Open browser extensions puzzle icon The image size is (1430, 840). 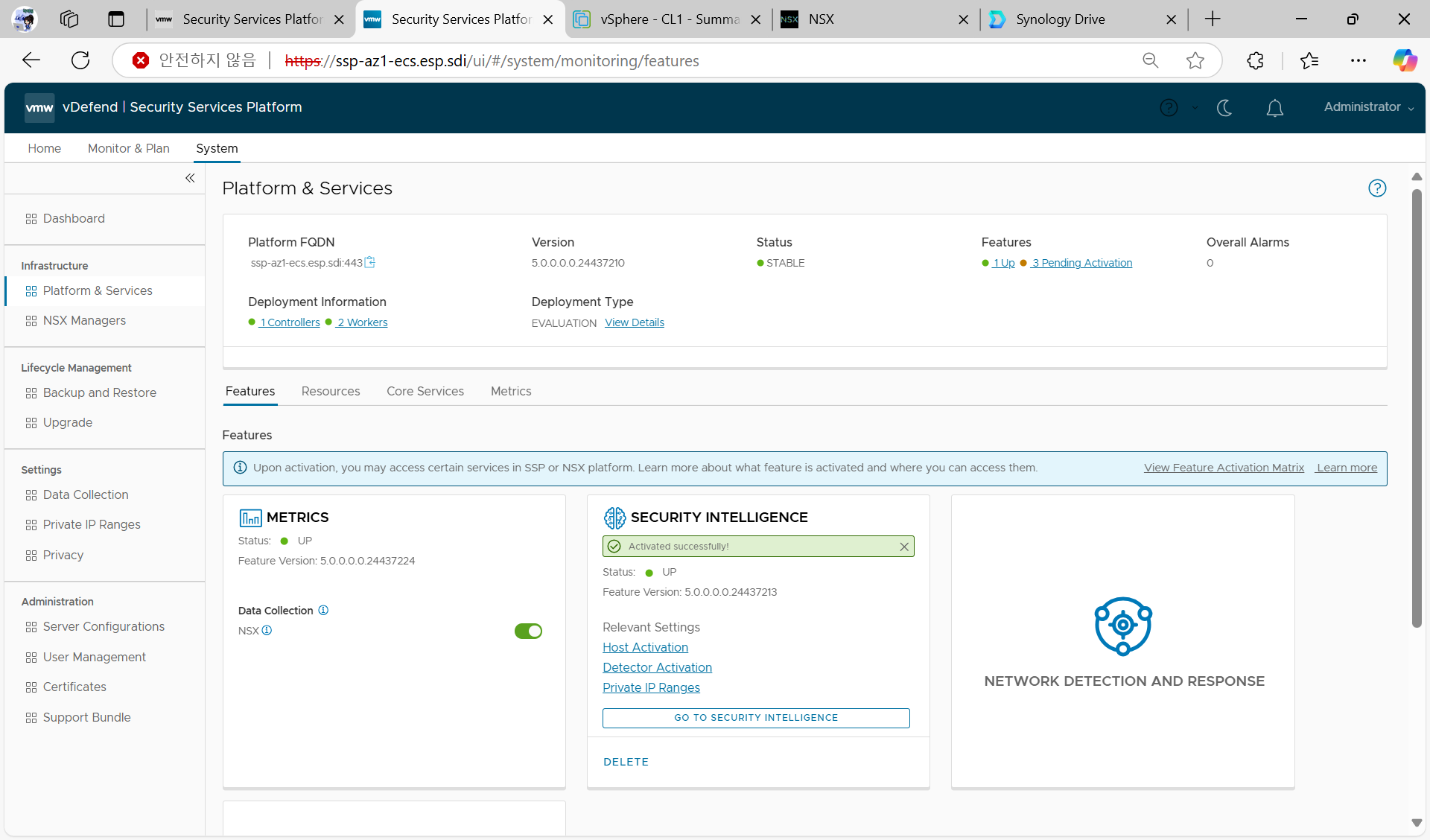pyautogui.click(x=1256, y=60)
